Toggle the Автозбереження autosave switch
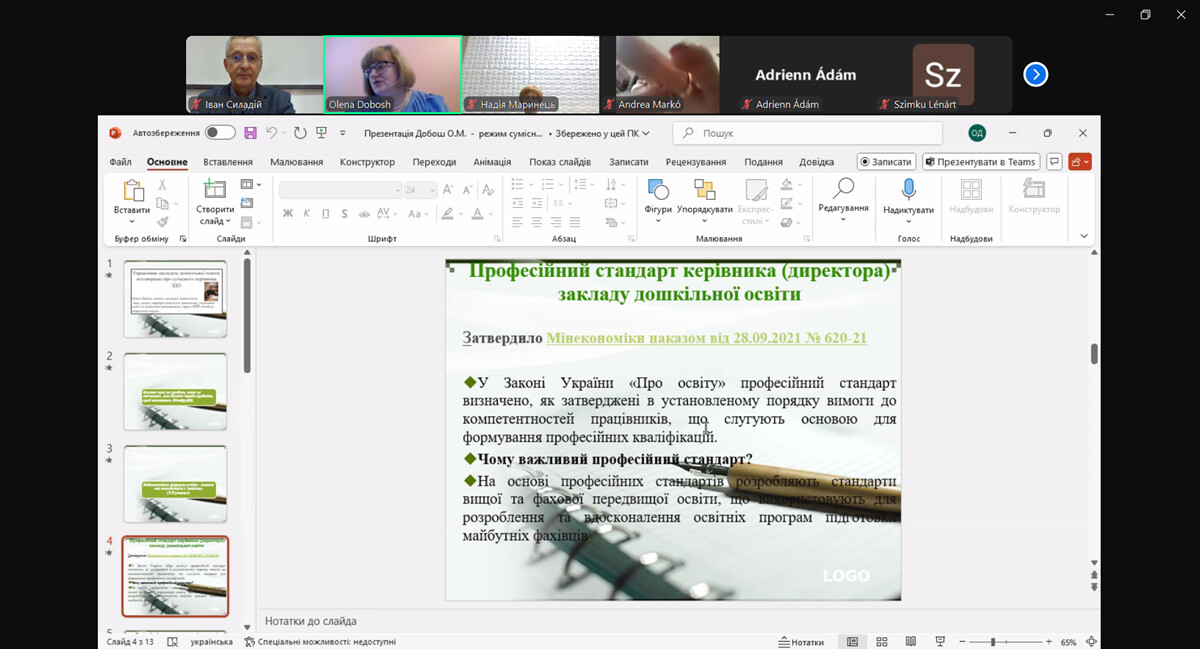Screen dimensions: 1200x649 [x=220, y=133]
